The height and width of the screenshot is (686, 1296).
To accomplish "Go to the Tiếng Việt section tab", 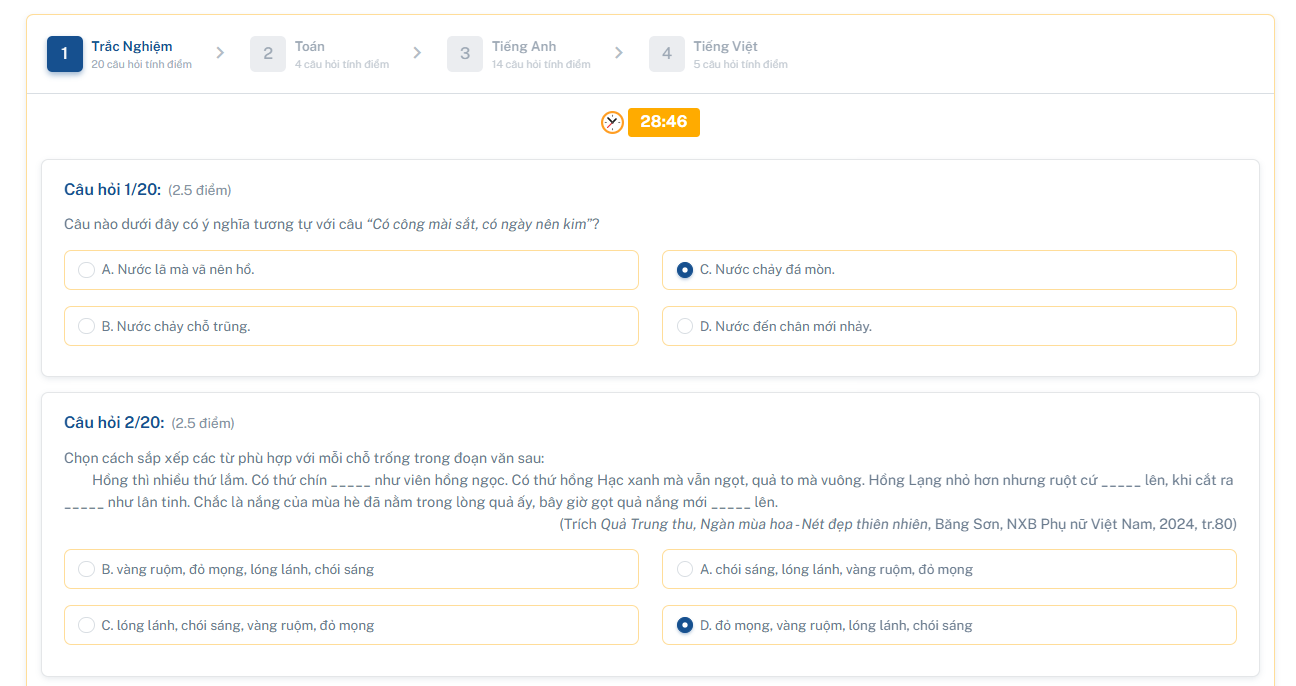I will [725, 47].
